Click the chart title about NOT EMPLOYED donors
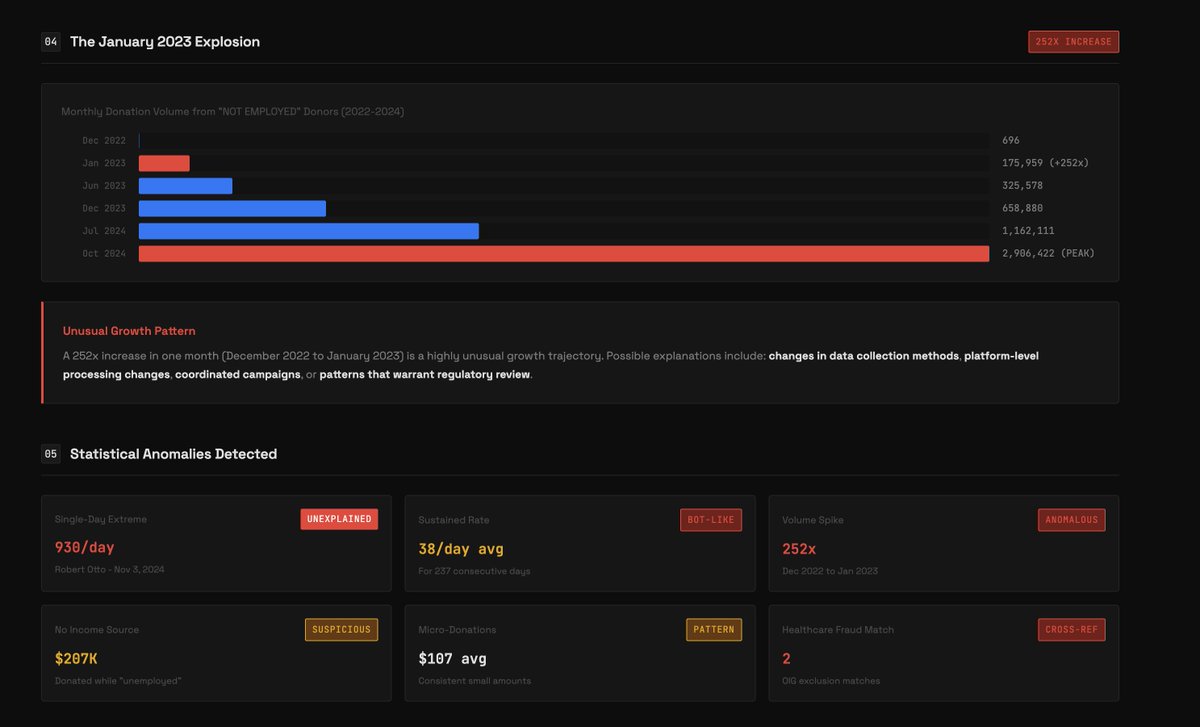The width and height of the screenshot is (1200, 727). coord(233,112)
